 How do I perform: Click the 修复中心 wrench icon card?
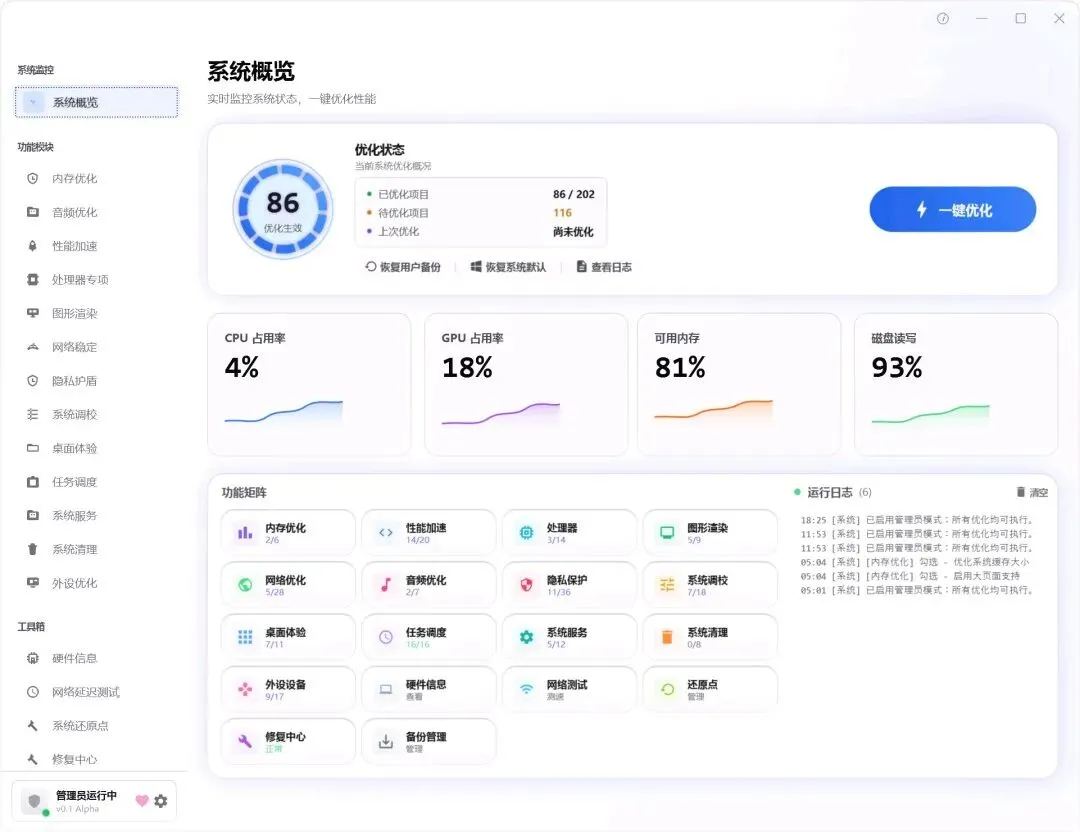click(x=288, y=741)
